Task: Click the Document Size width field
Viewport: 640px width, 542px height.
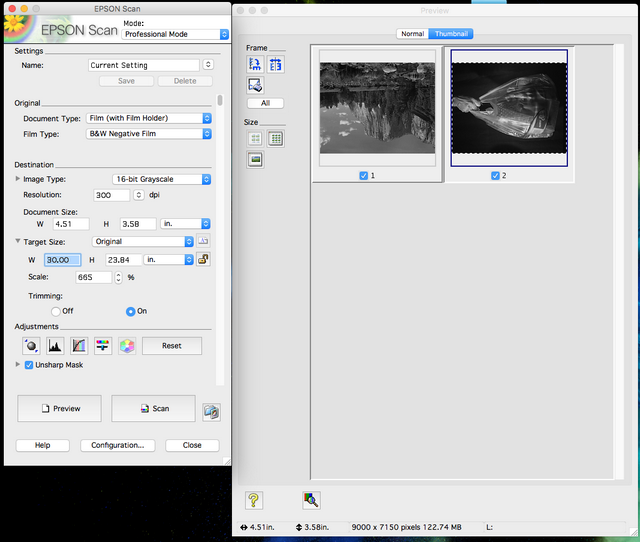Action: point(71,224)
